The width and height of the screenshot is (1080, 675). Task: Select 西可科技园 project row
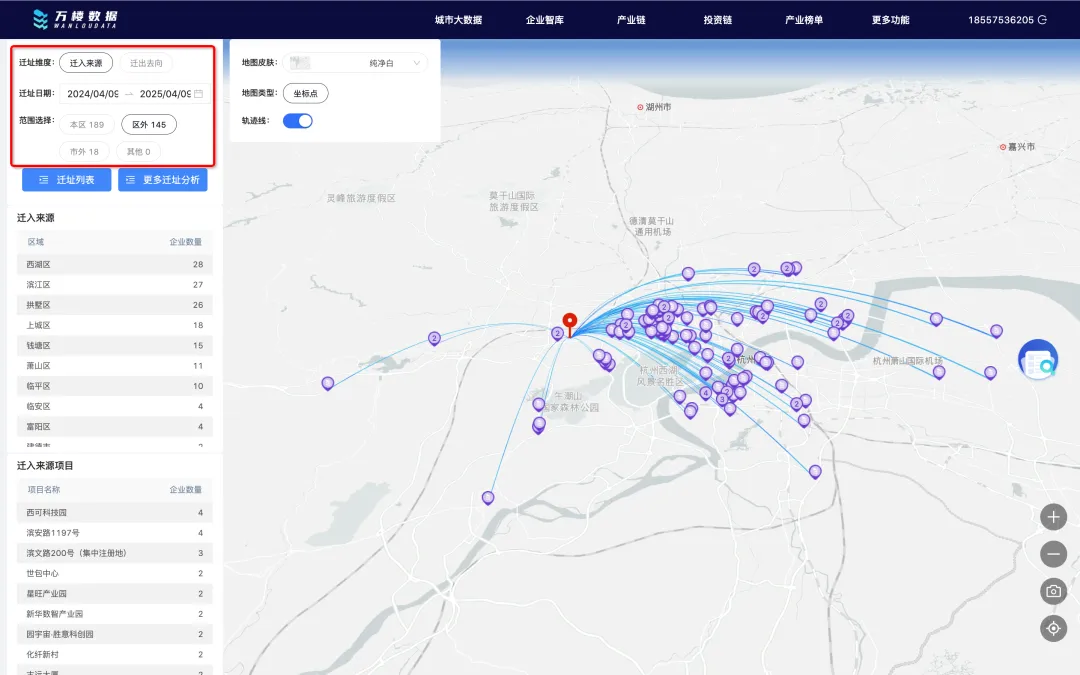[x=114, y=512]
